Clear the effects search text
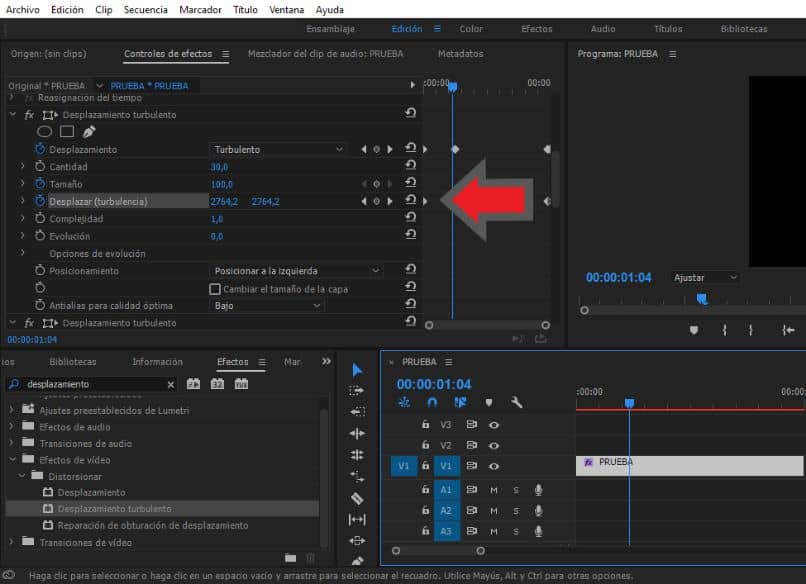 pyautogui.click(x=169, y=384)
